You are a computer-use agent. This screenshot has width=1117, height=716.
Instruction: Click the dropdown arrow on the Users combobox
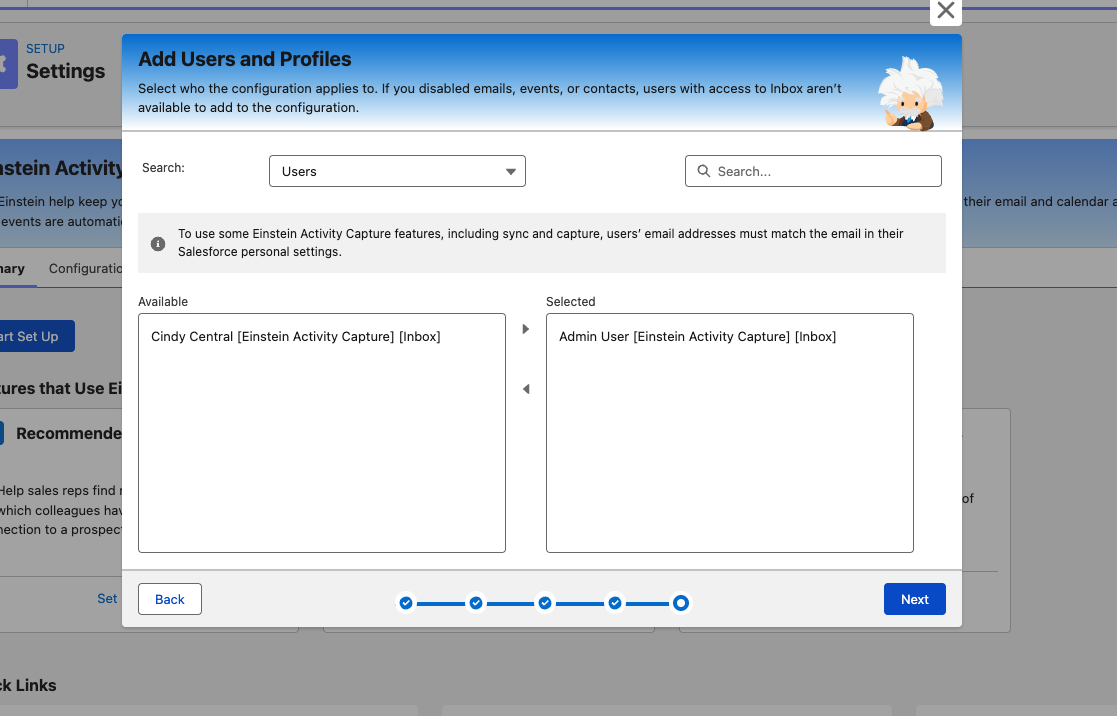click(x=510, y=172)
